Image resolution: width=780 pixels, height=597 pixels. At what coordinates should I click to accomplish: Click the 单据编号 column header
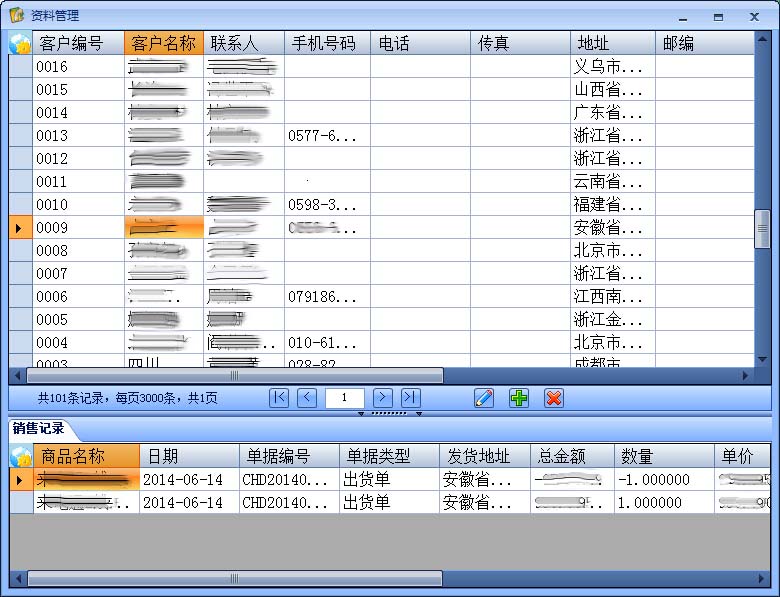290,456
